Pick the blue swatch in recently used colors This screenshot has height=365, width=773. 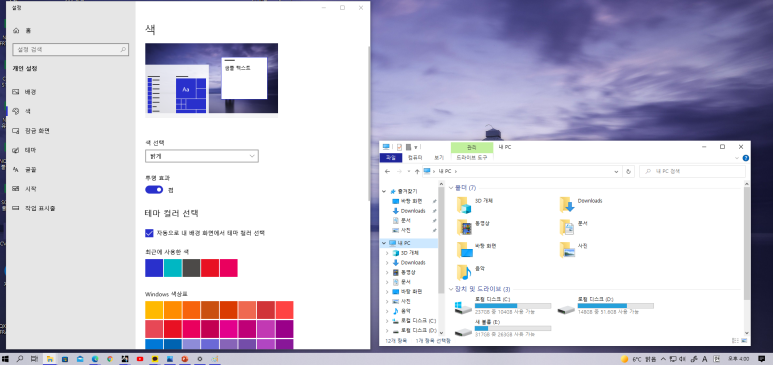point(154,268)
